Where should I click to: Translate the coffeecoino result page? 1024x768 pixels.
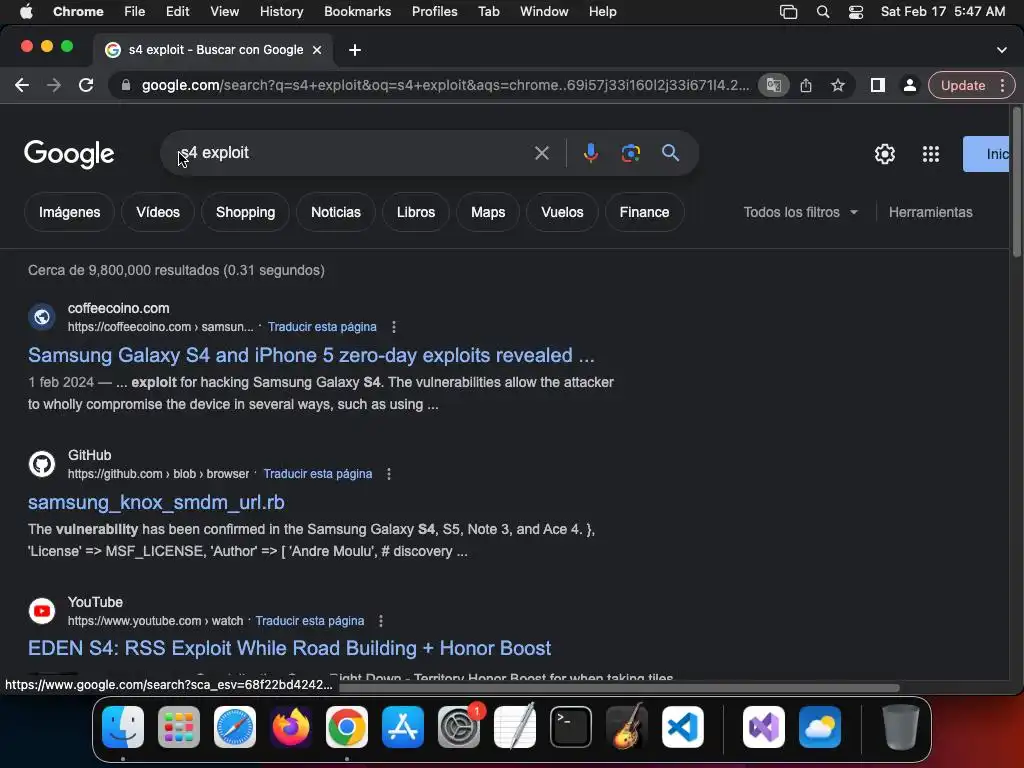tap(322, 327)
